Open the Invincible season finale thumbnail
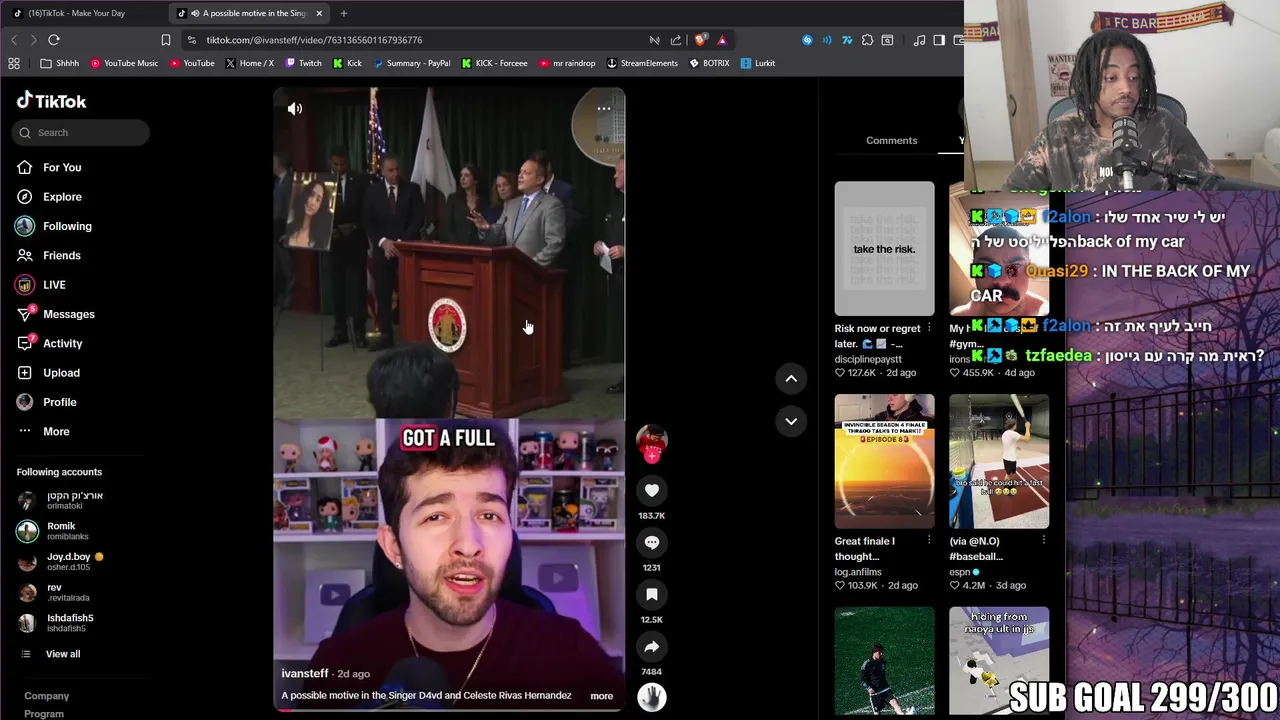Viewport: 1280px width, 720px height. [885, 461]
